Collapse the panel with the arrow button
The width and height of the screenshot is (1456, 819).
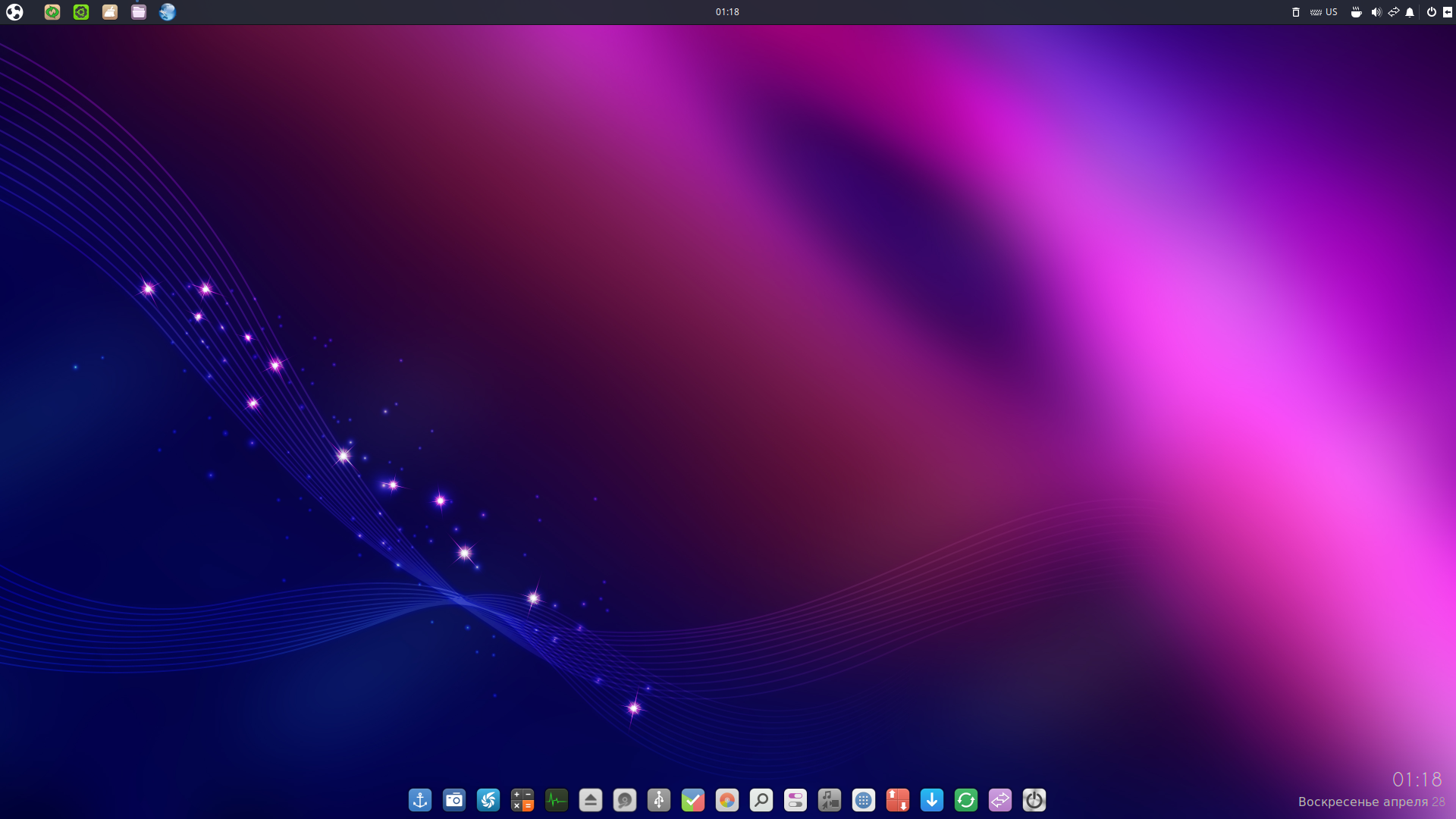click(1449, 12)
